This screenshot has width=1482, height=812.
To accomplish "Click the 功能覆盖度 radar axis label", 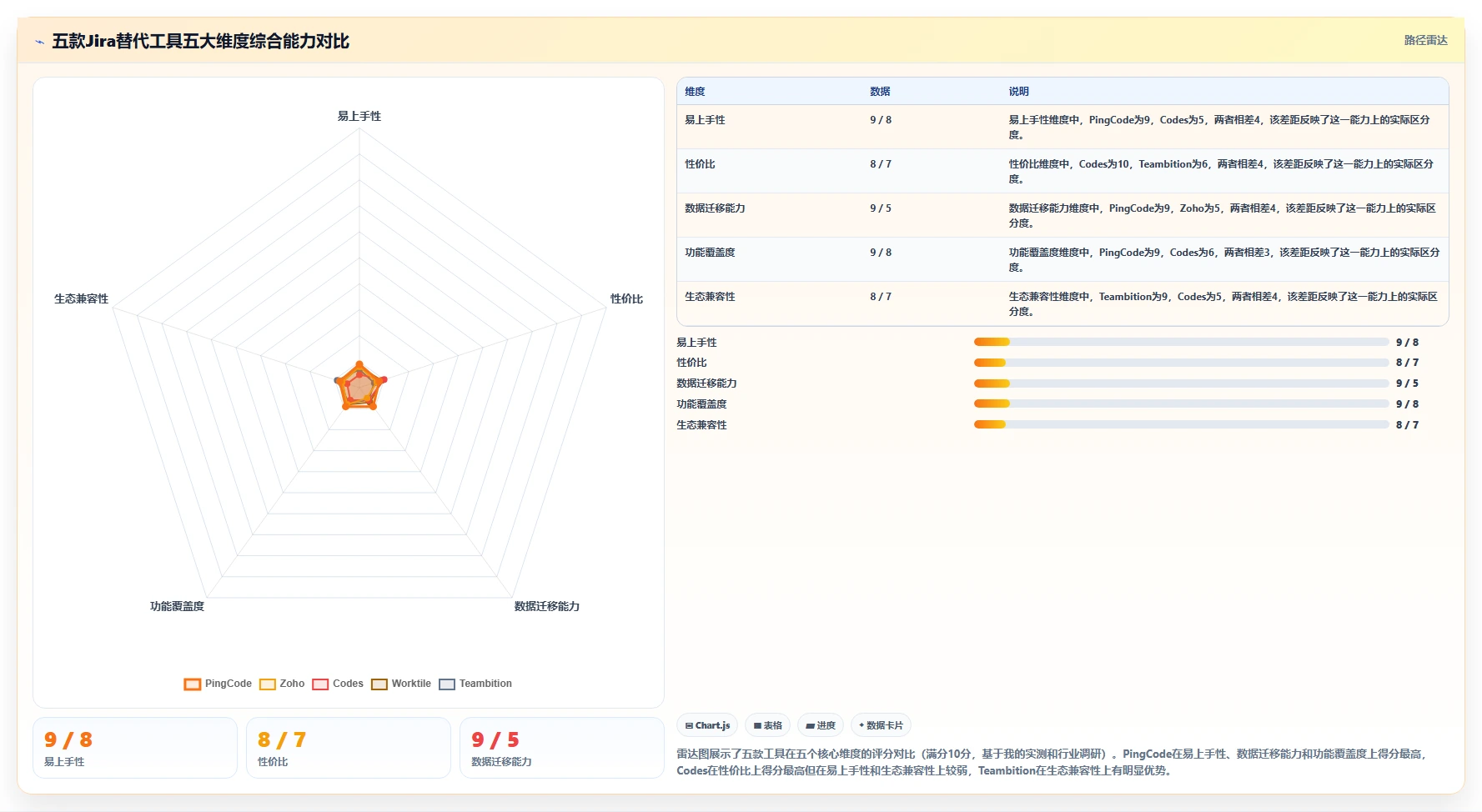I will 177,606.
